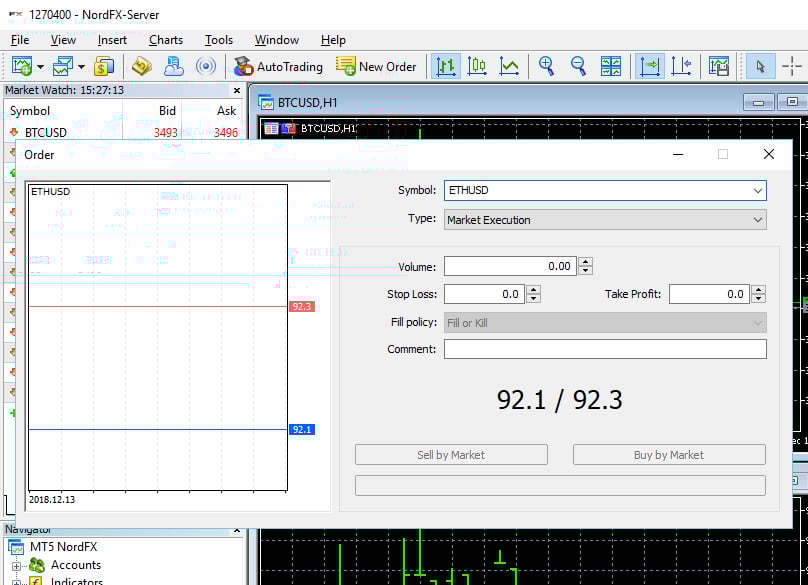Select Indicators in the Navigator

point(77,581)
